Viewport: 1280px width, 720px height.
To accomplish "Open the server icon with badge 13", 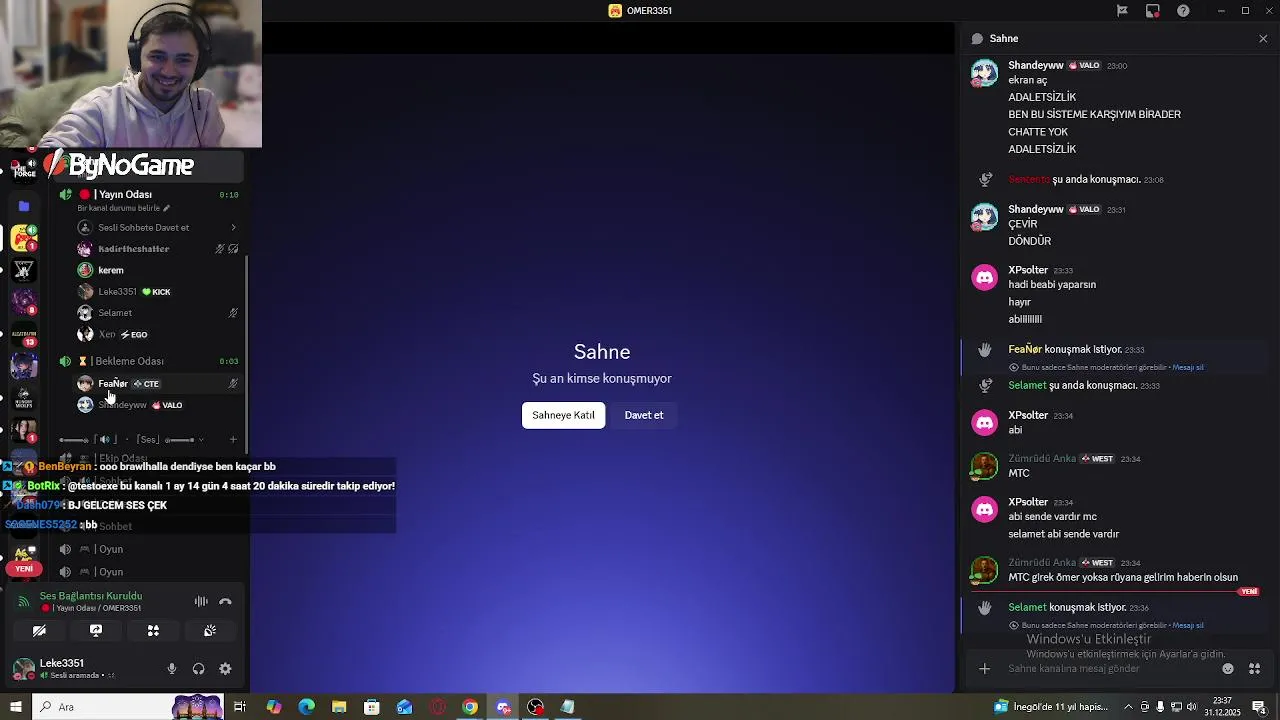I will 24,334.
